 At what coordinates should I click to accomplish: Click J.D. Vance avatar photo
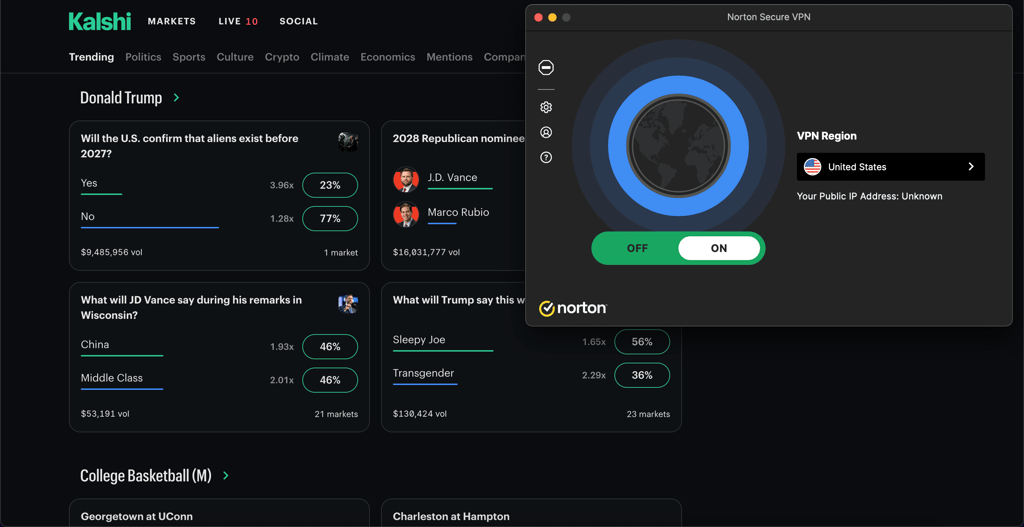click(406, 179)
